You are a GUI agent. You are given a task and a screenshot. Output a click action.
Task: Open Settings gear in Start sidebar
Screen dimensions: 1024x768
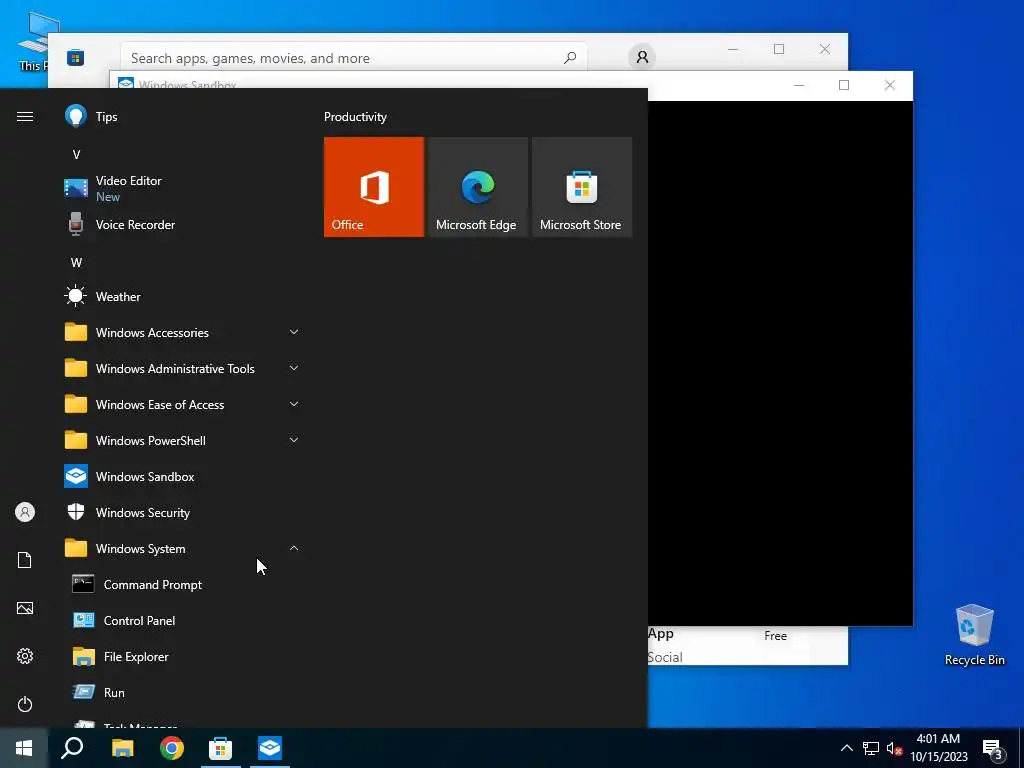pyautogui.click(x=25, y=656)
